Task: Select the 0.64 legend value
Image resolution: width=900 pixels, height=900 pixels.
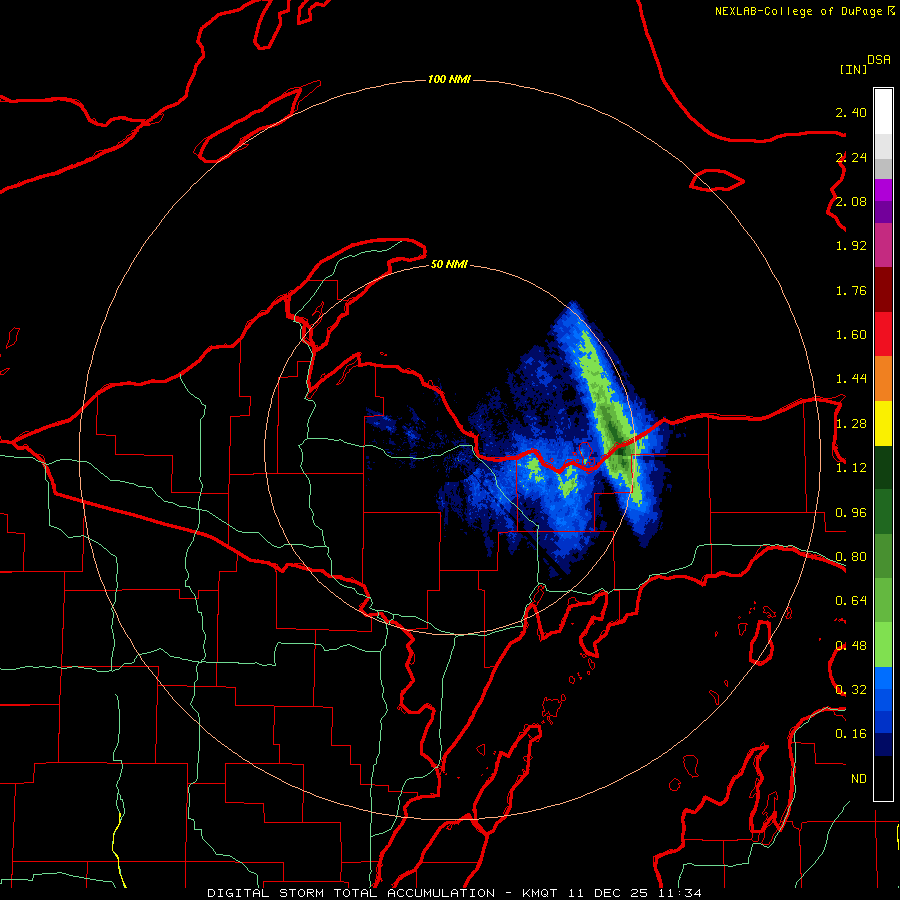Action: (851, 601)
